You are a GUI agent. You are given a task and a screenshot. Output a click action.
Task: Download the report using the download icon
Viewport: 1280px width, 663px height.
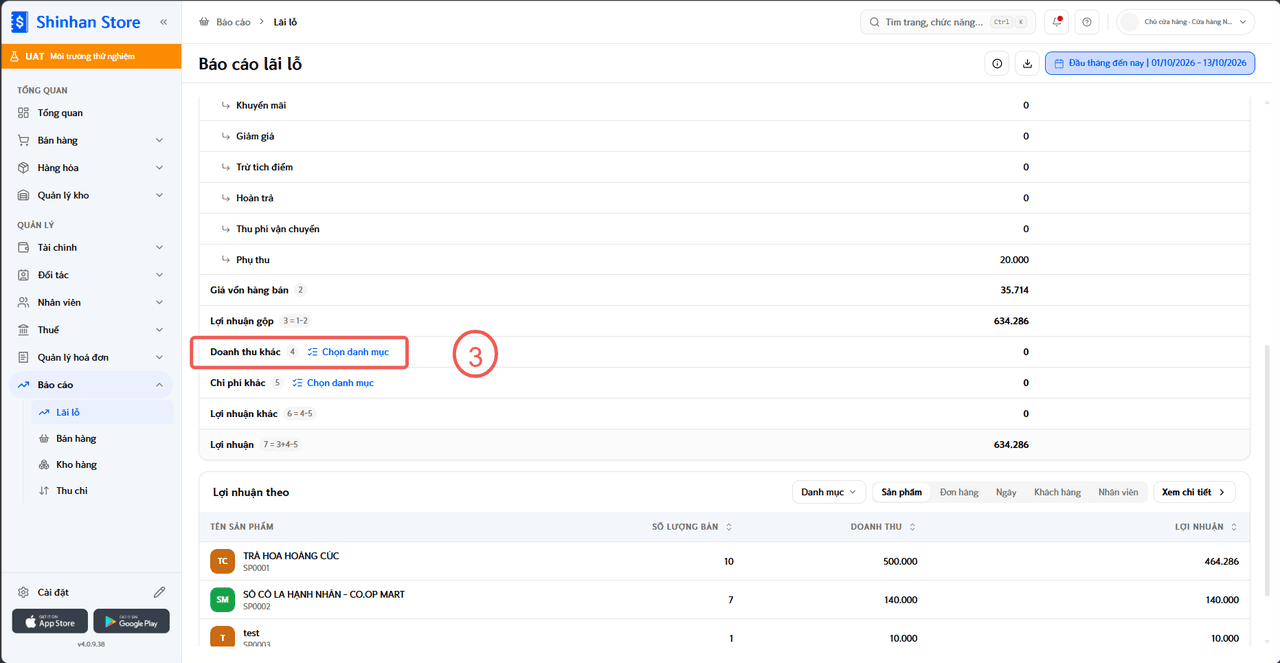tap(1027, 64)
